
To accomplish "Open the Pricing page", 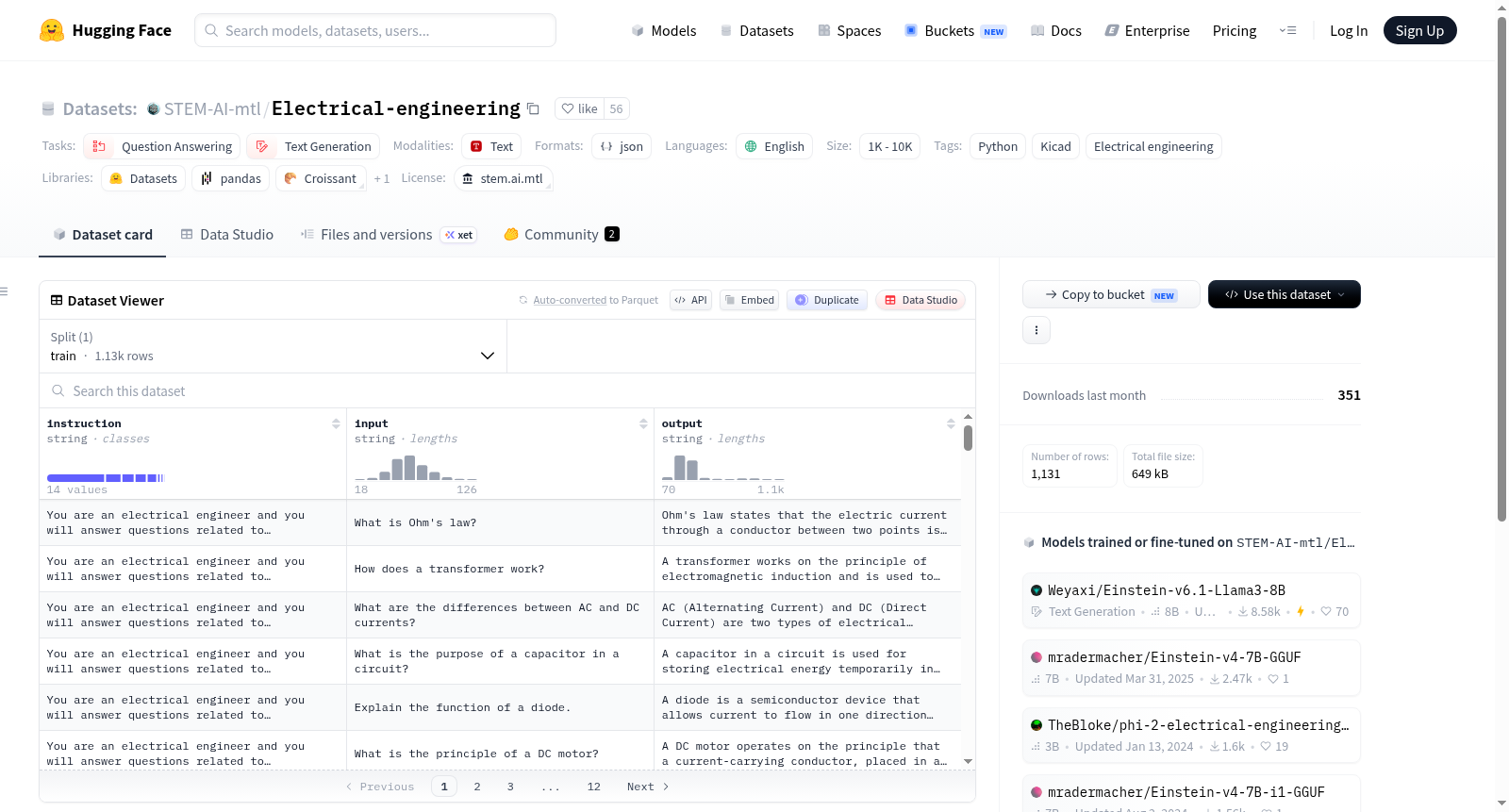I will tap(1235, 30).
